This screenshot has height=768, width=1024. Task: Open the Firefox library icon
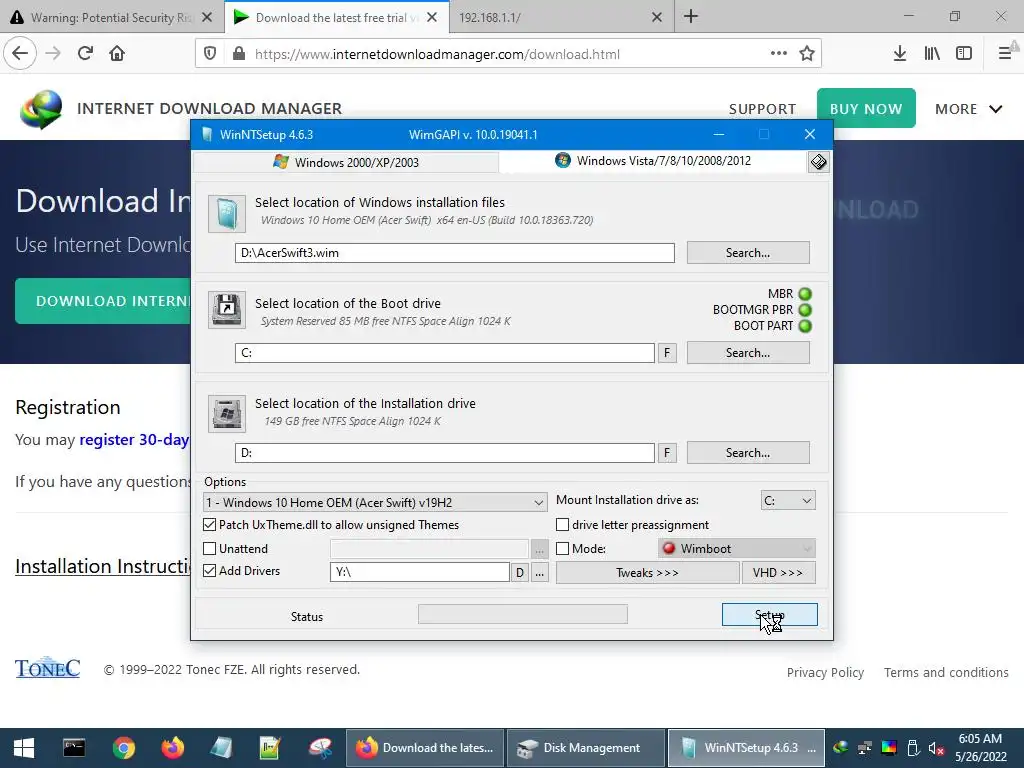point(932,54)
